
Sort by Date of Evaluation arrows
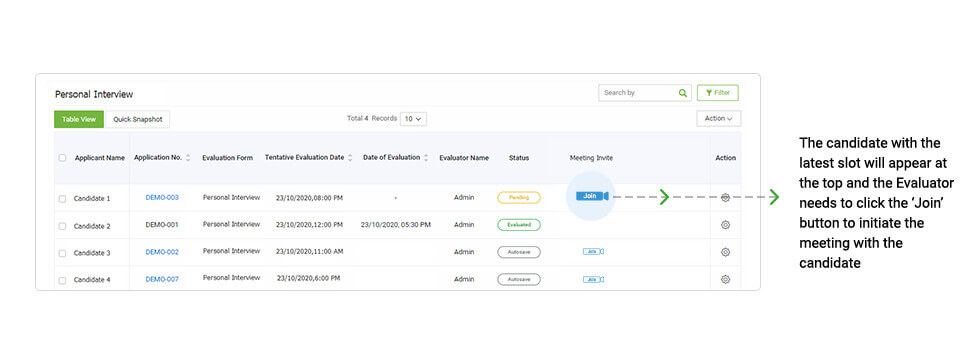click(426, 158)
